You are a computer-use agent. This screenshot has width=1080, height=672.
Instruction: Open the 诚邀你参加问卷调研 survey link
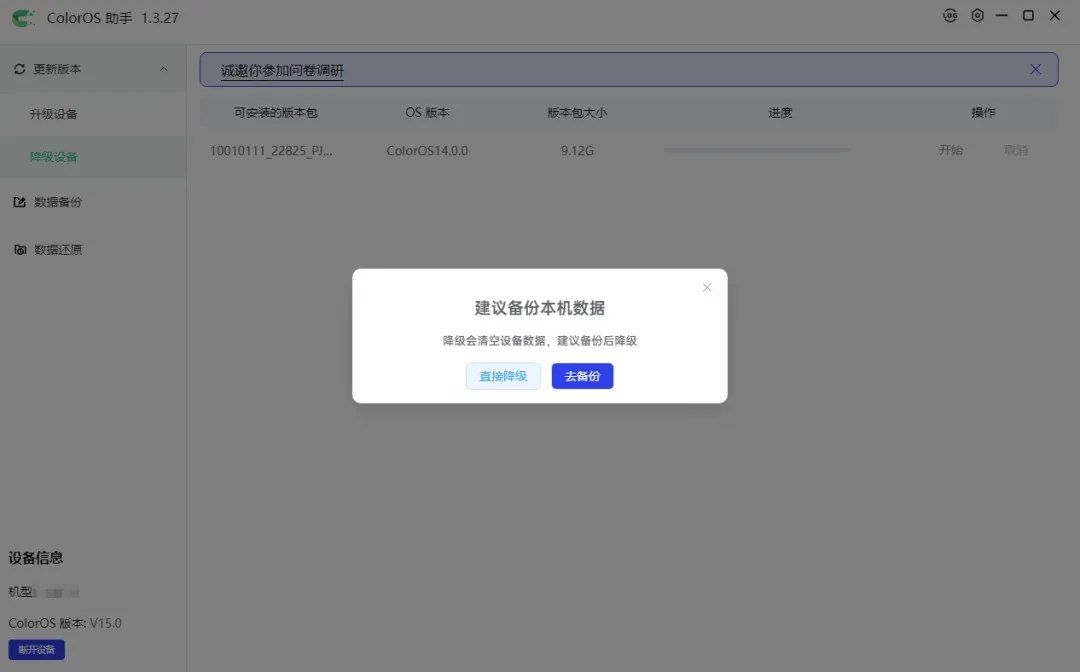[x=282, y=70]
